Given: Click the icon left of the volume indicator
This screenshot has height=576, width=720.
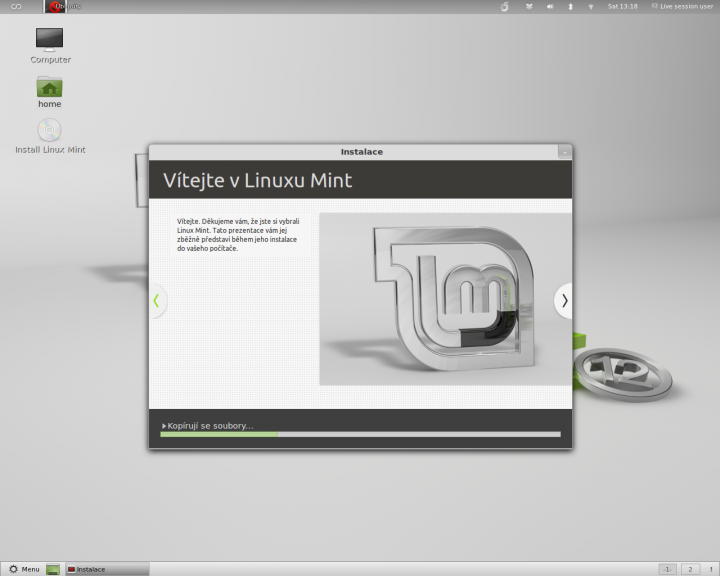Looking at the screenshot, I should pos(529,6).
